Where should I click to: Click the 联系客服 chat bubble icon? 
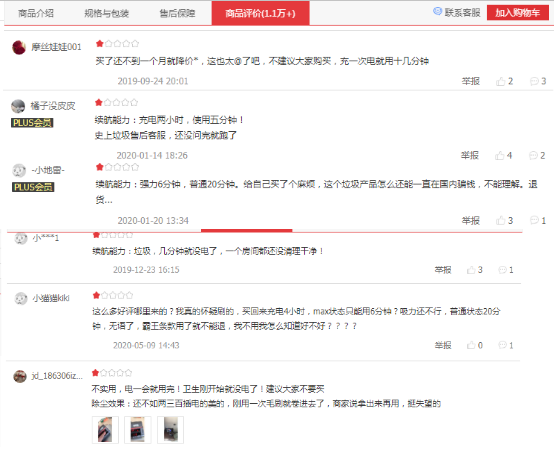pos(437,11)
